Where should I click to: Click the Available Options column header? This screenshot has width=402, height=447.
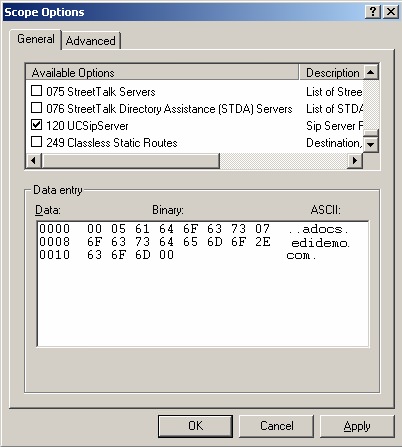pyautogui.click(x=162, y=73)
